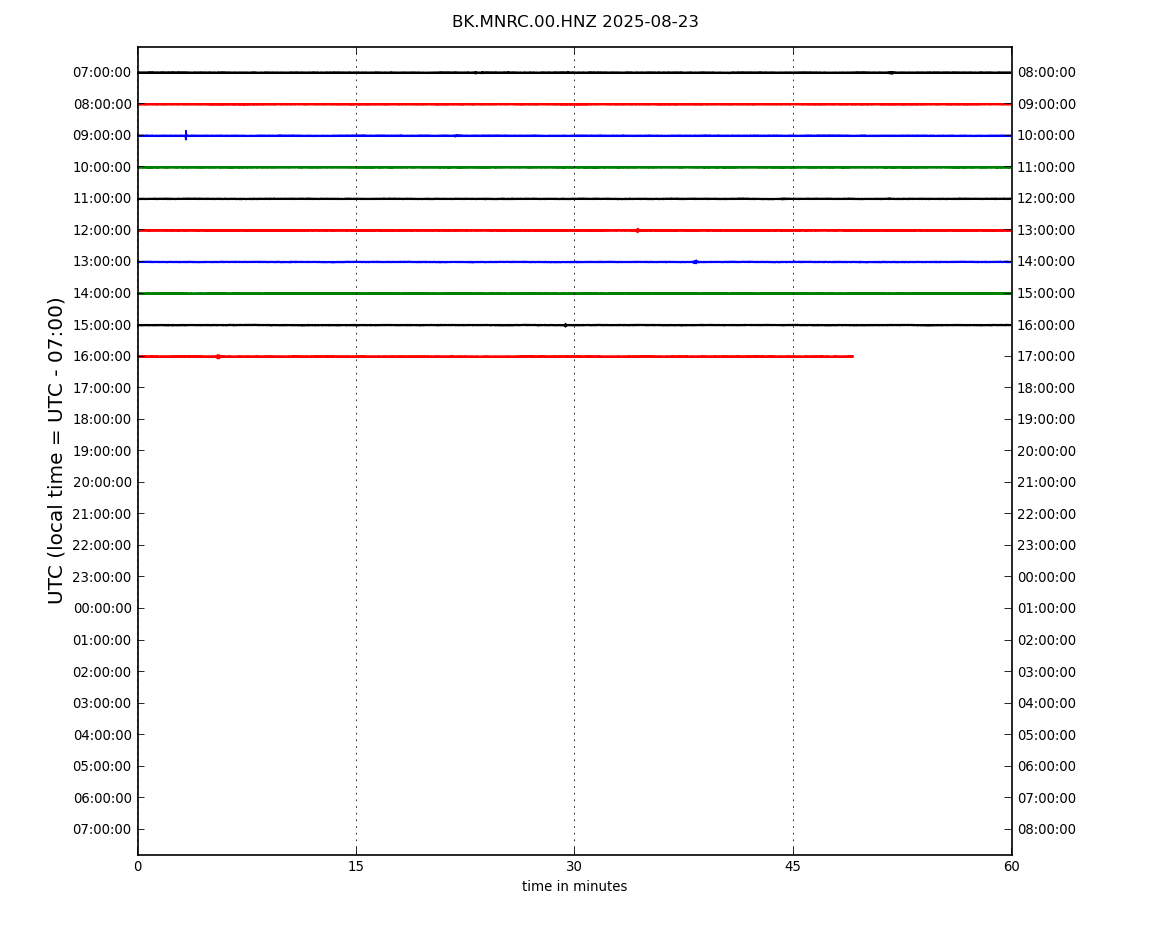
Task: Select the left-axis UTC label 13:00:00
Action: [102, 262]
